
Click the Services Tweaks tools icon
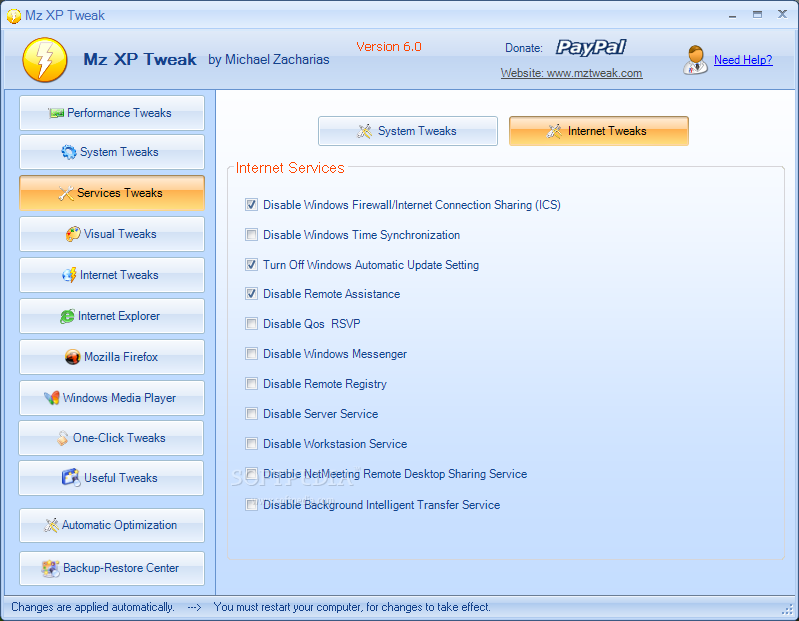click(66, 193)
